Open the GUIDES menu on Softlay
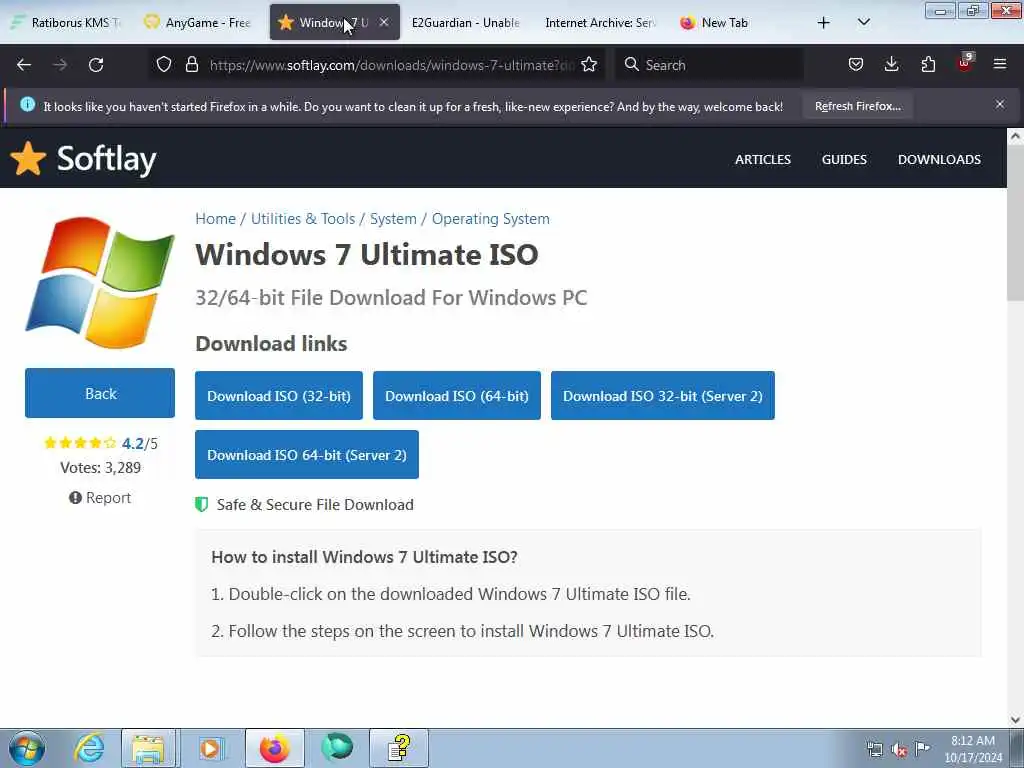The height and width of the screenshot is (768, 1024). pyautogui.click(x=844, y=159)
